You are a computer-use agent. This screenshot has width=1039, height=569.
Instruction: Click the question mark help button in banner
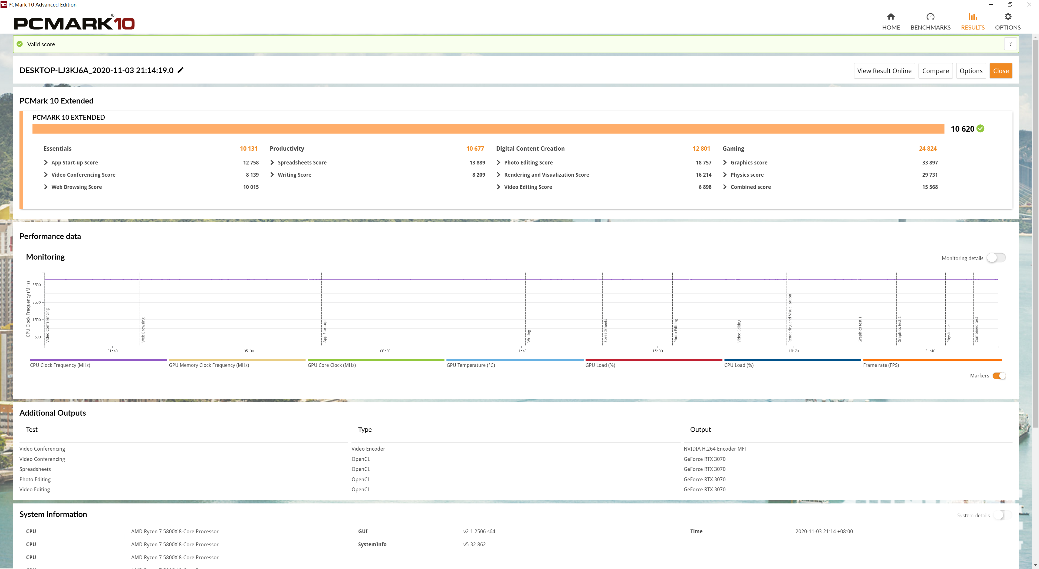point(1011,44)
